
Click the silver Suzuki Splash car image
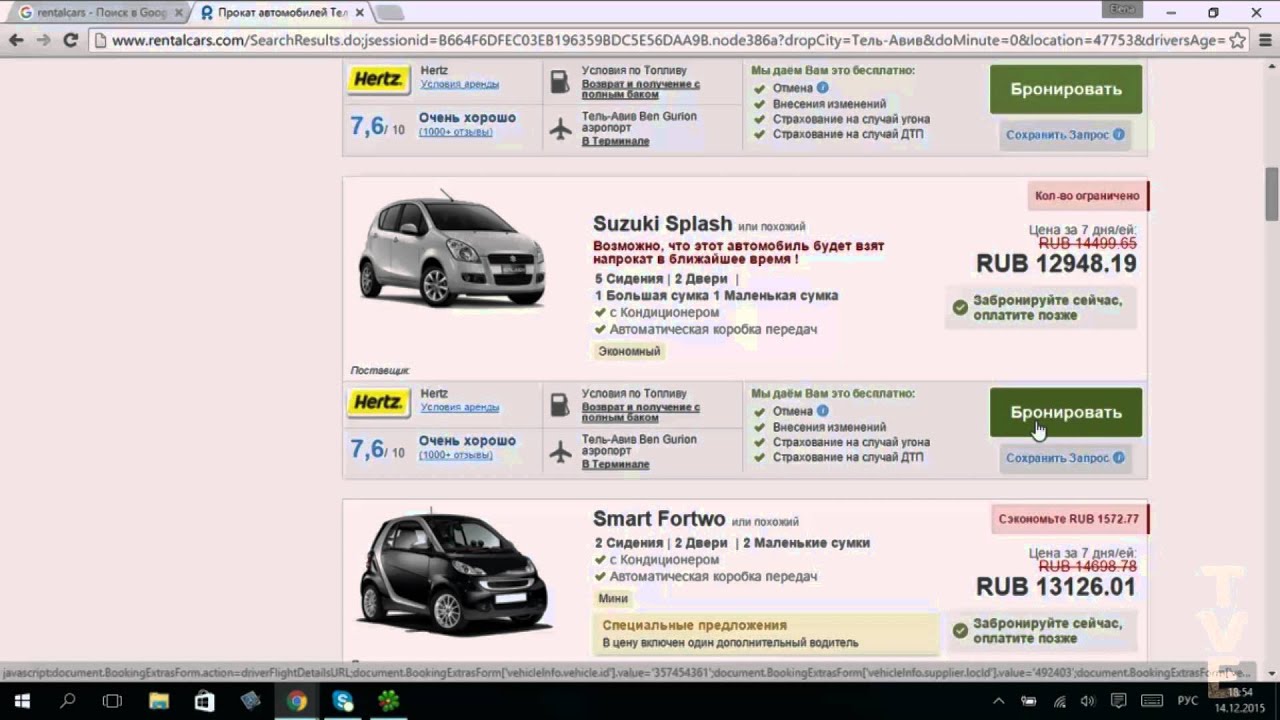[452, 251]
